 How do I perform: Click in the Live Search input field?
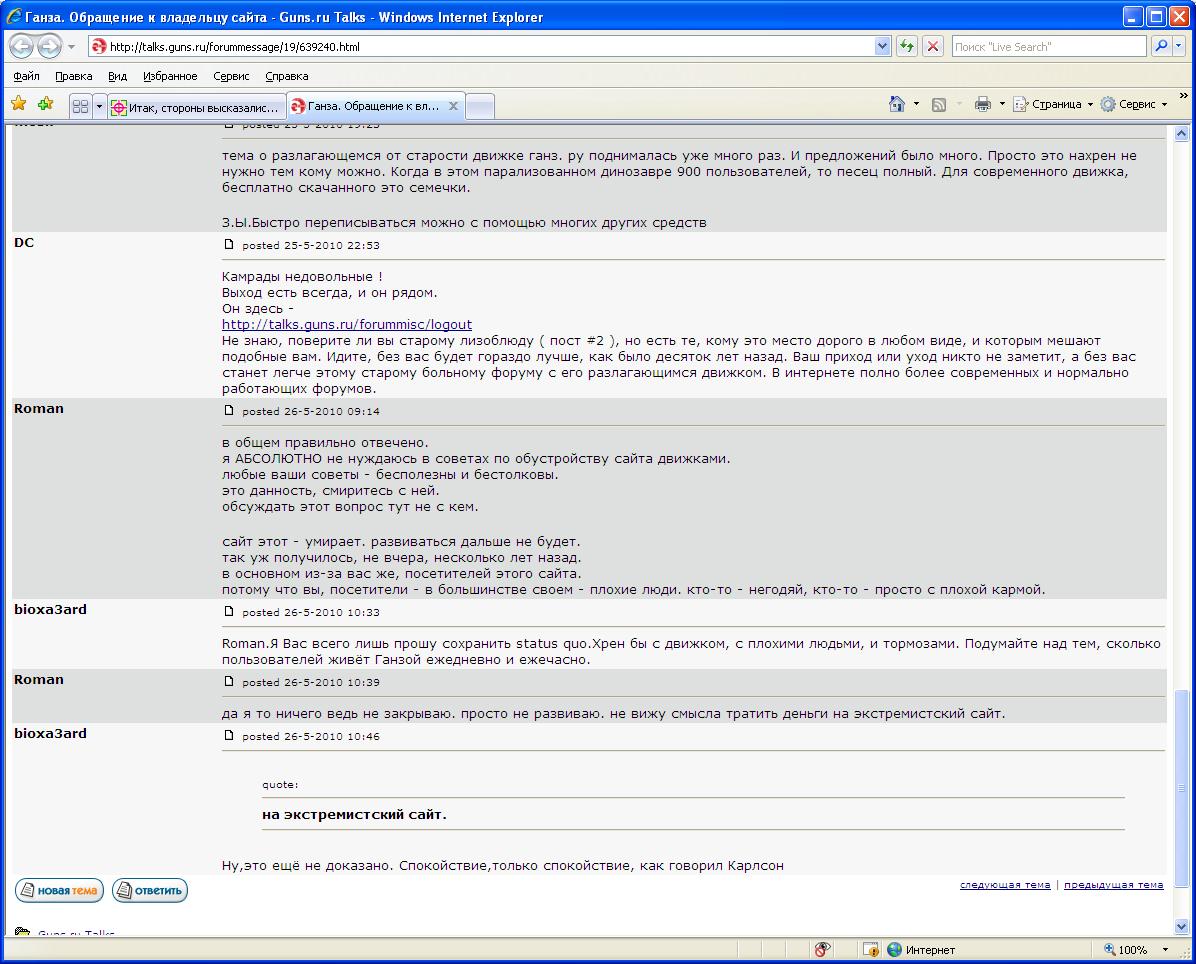(x=1047, y=47)
